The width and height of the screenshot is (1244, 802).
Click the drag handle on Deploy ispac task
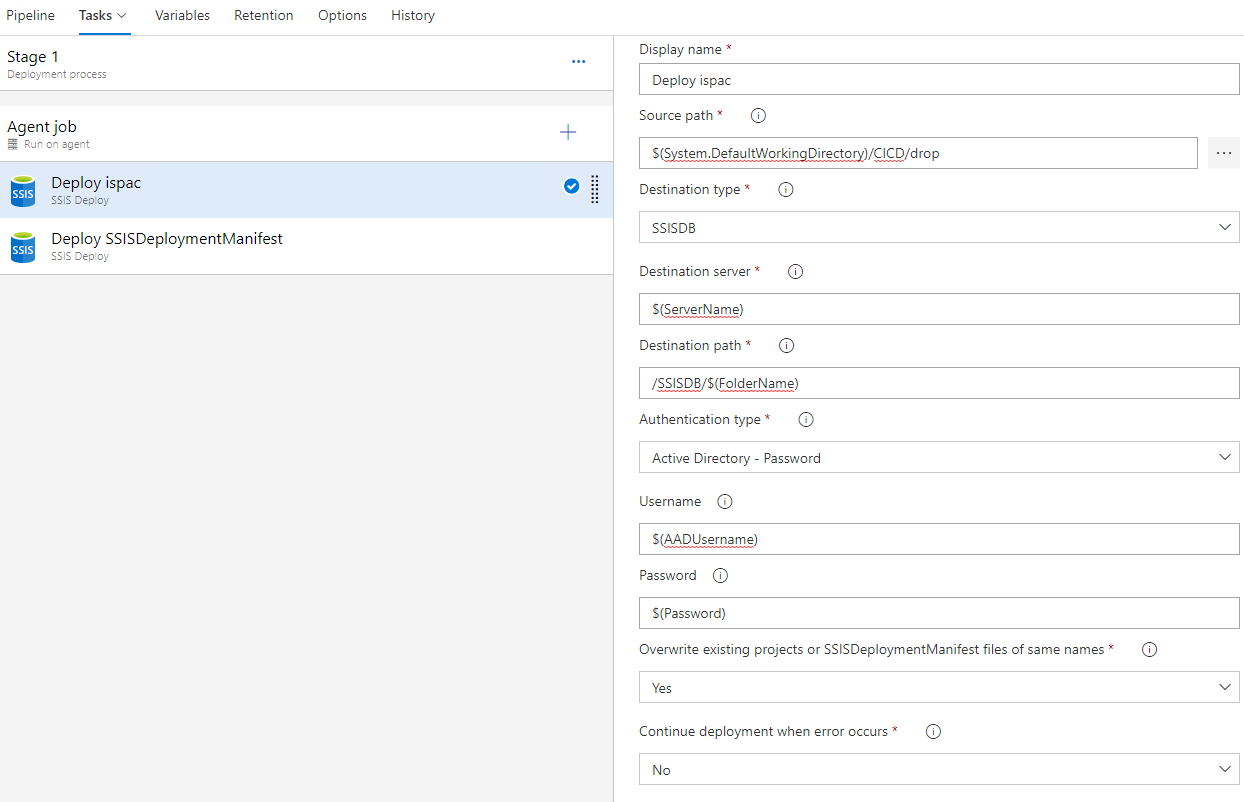point(594,190)
